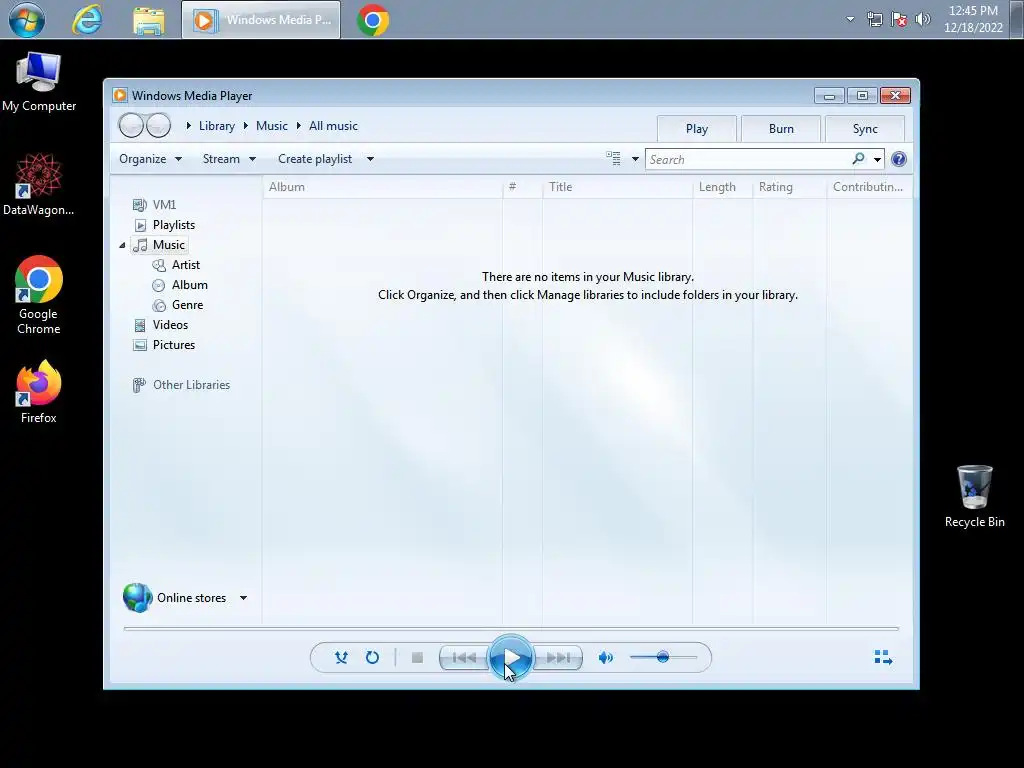Sort by the Length column header

pyautogui.click(x=722, y=187)
